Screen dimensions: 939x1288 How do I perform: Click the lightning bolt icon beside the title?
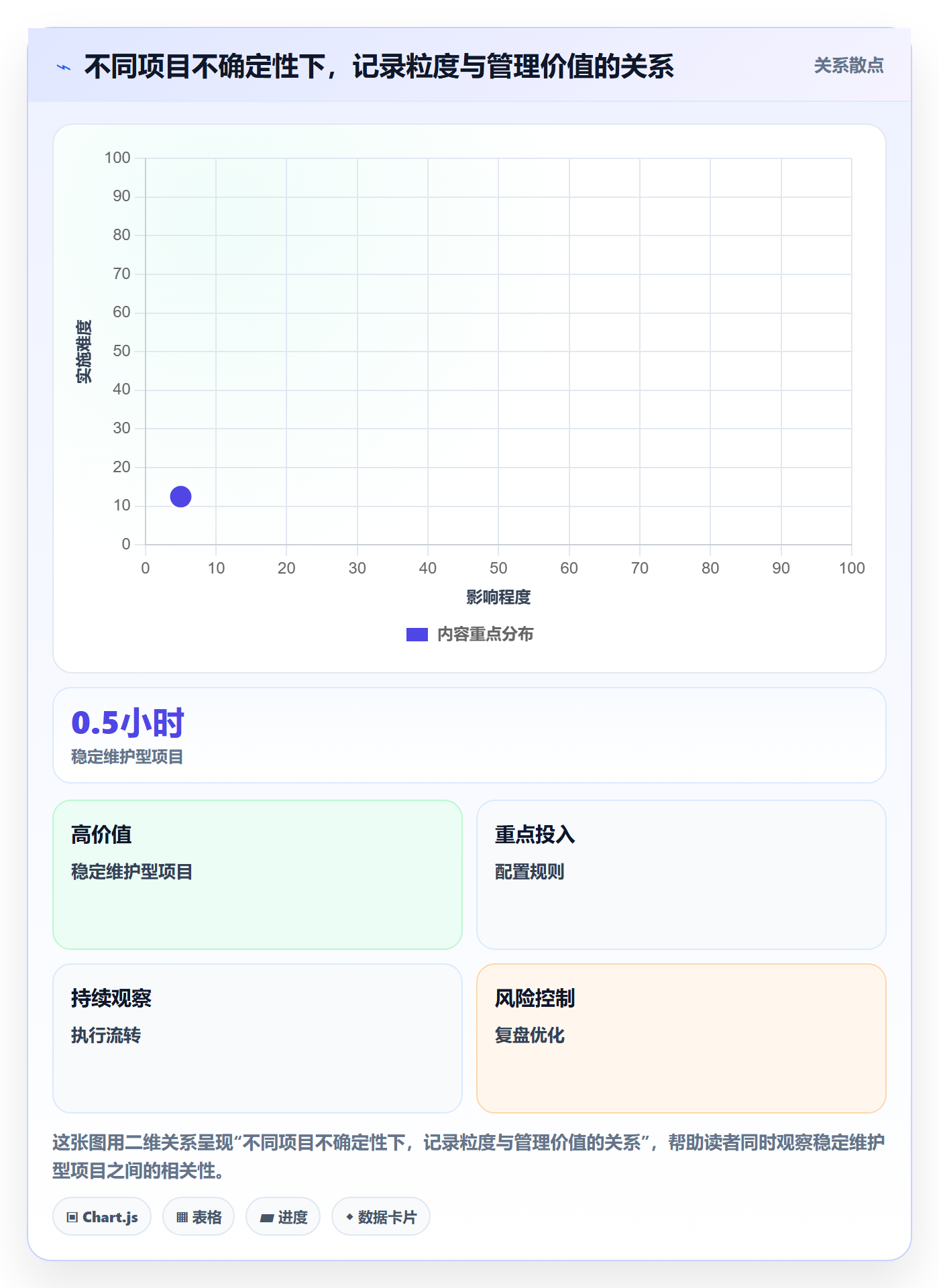point(64,67)
